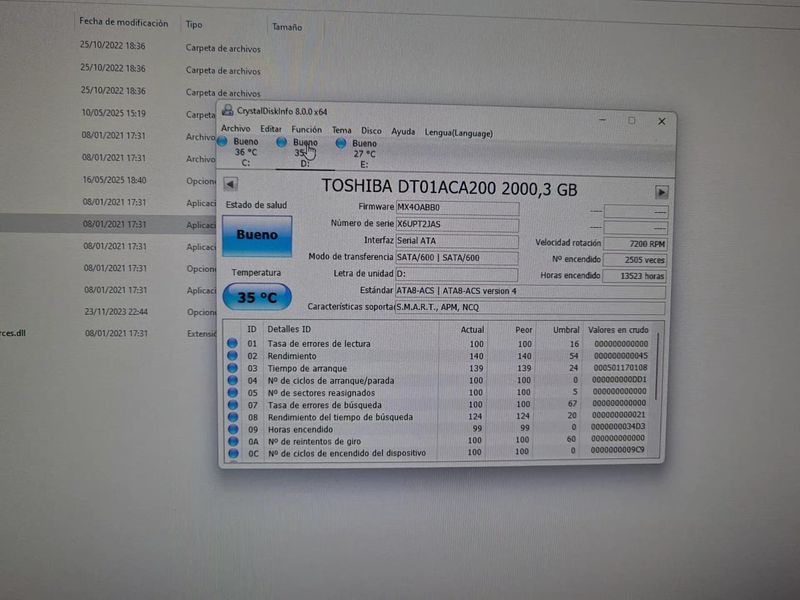Open the Lengua(Language) menu

point(458,133)
